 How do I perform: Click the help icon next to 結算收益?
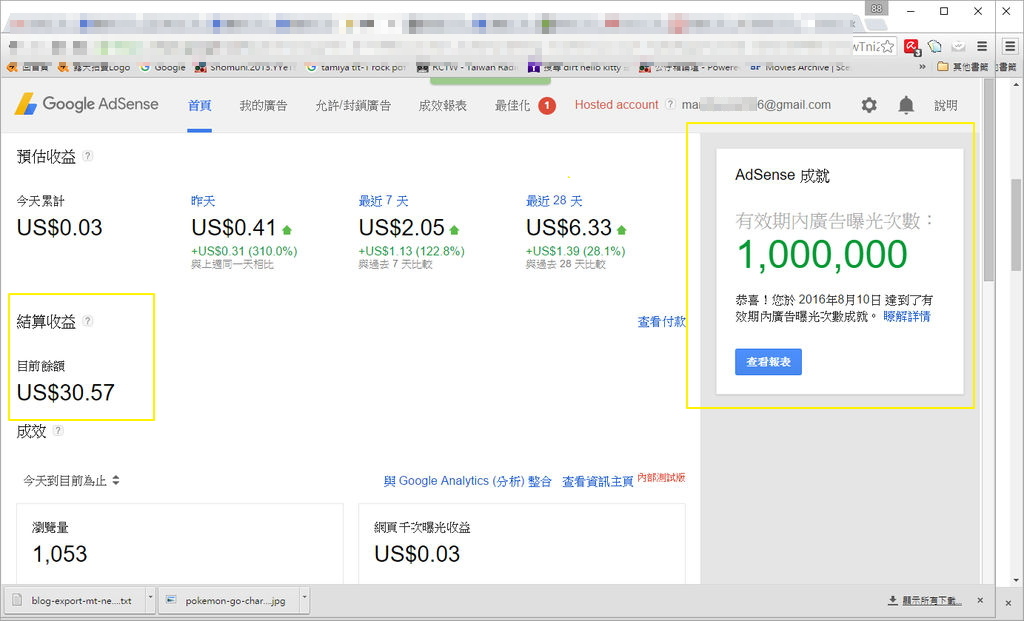coord(88,321)
